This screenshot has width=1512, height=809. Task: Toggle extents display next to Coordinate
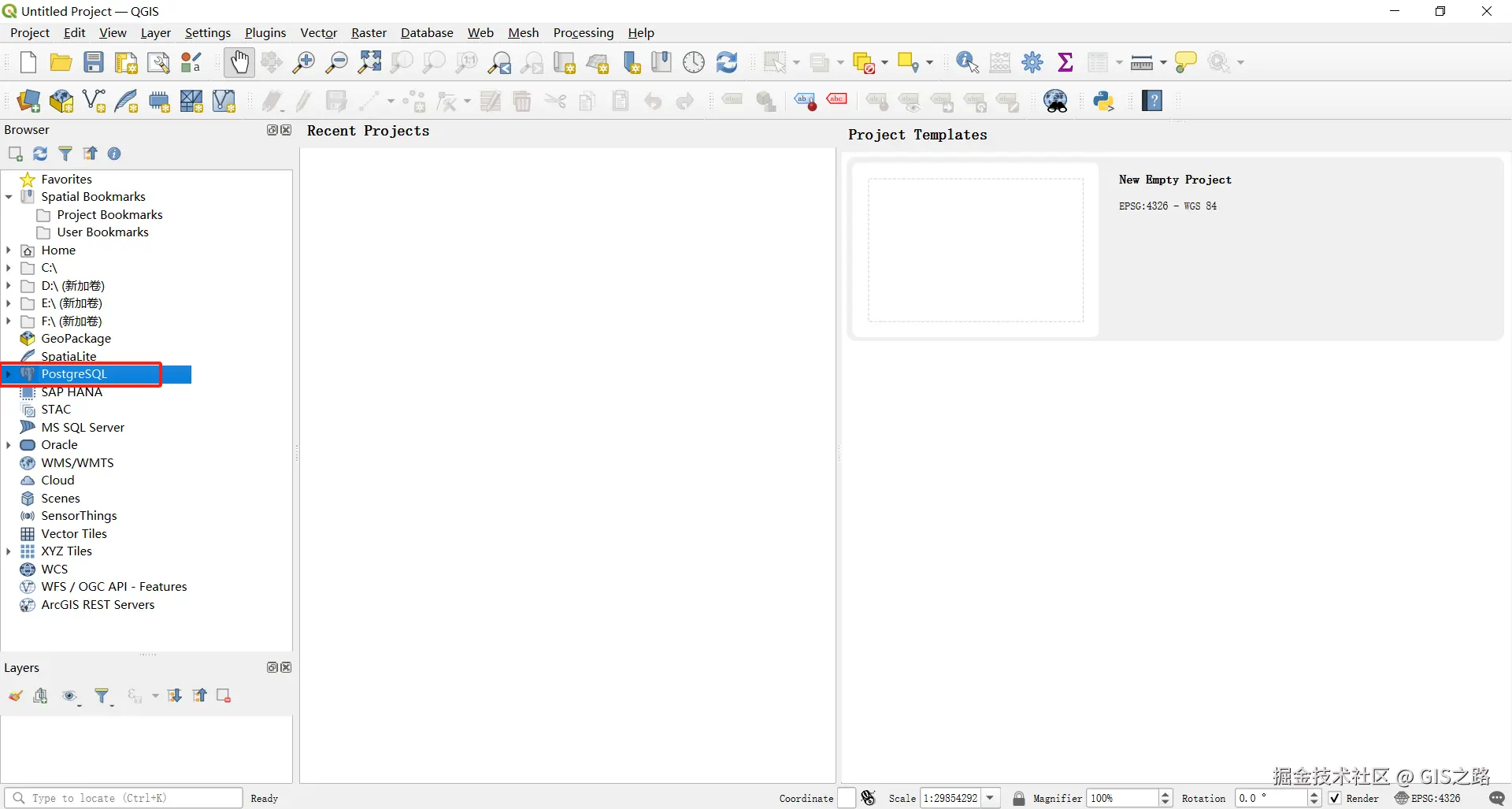pos(869,798)
